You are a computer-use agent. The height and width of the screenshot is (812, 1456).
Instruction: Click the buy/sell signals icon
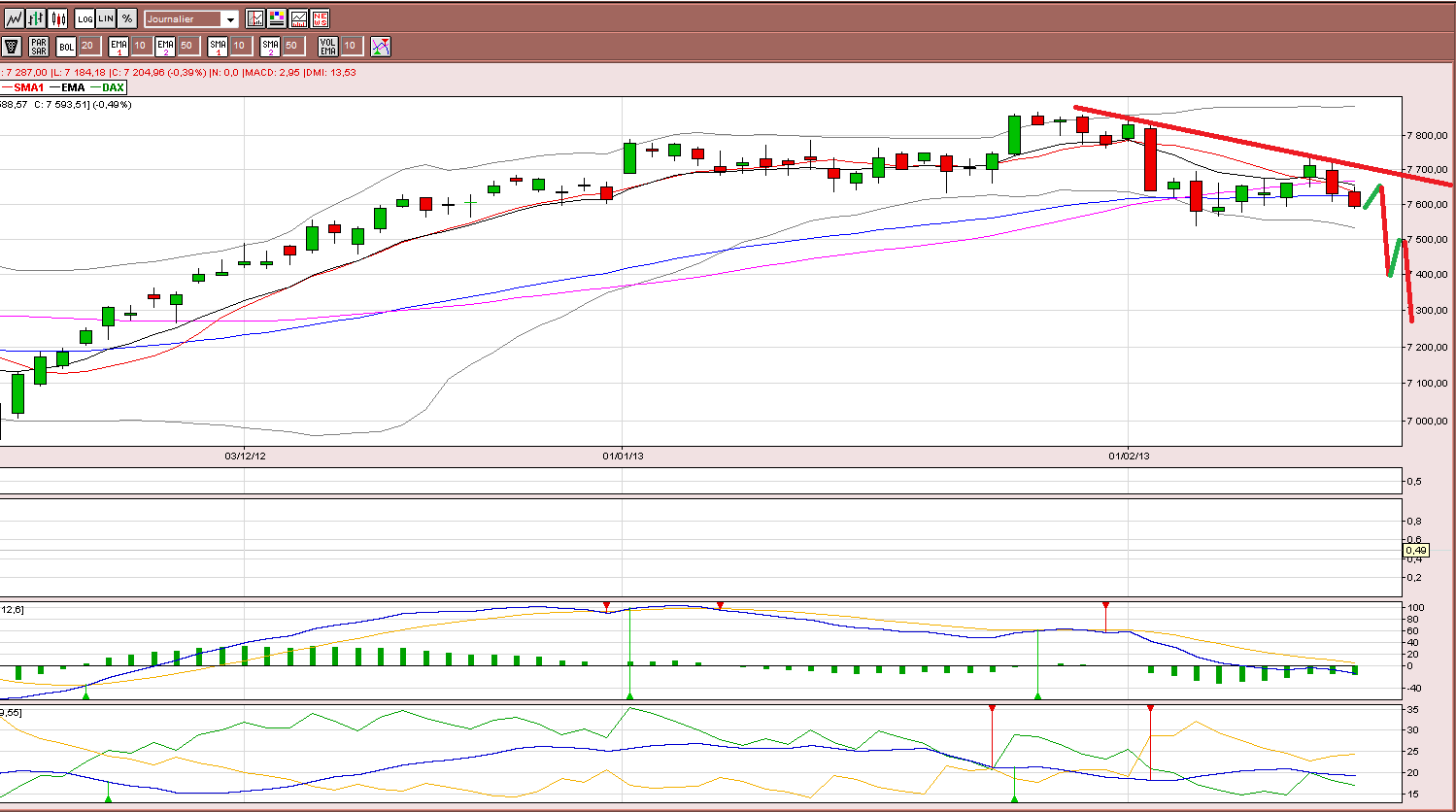(x=381, y=47)
